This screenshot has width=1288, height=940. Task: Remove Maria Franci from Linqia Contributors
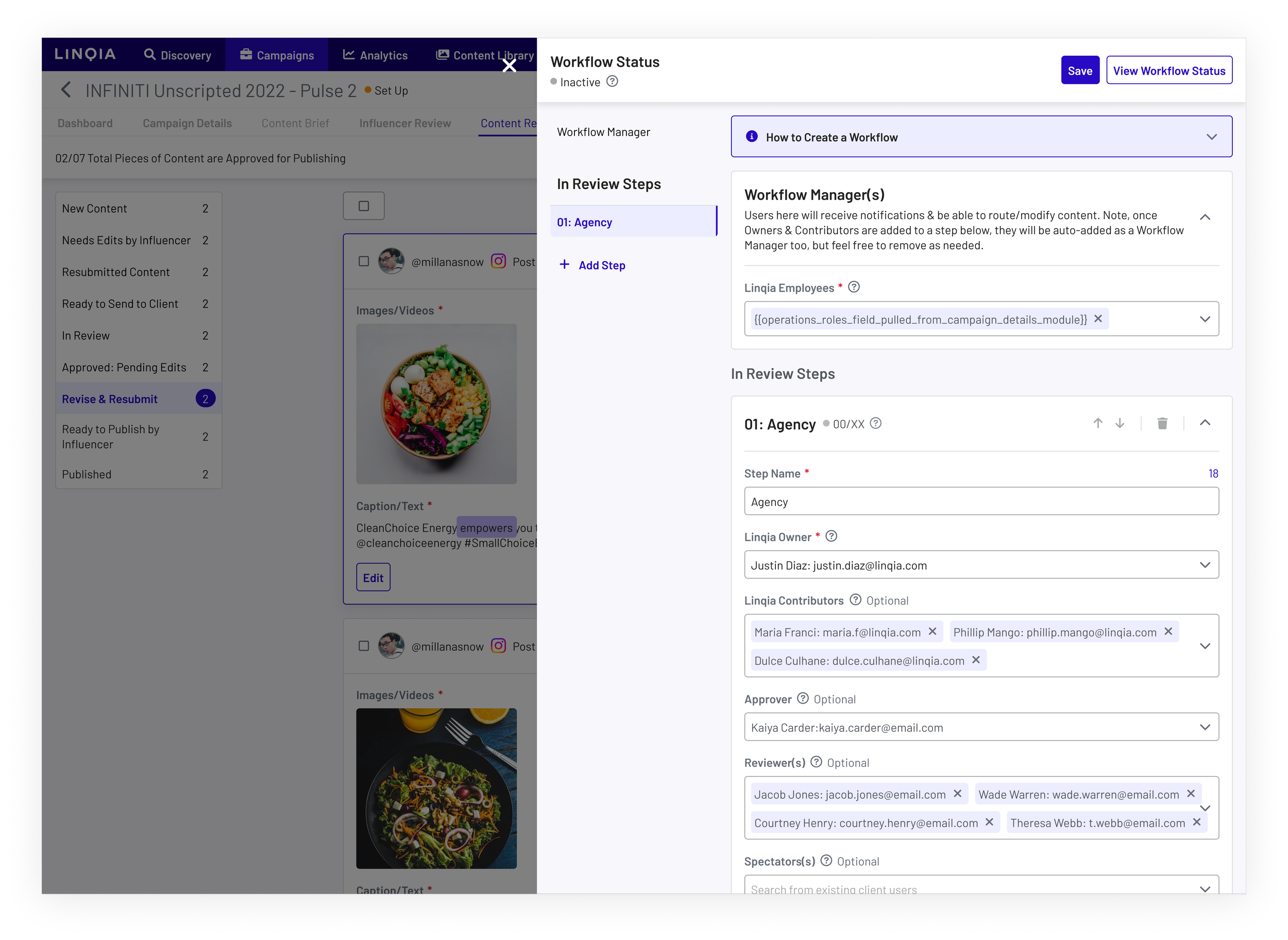(x=933, y=631)
